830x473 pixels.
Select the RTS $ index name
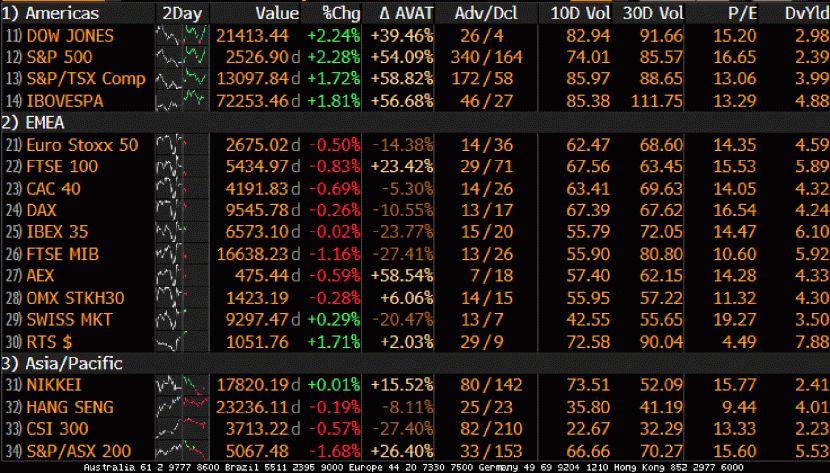(49, 342)
